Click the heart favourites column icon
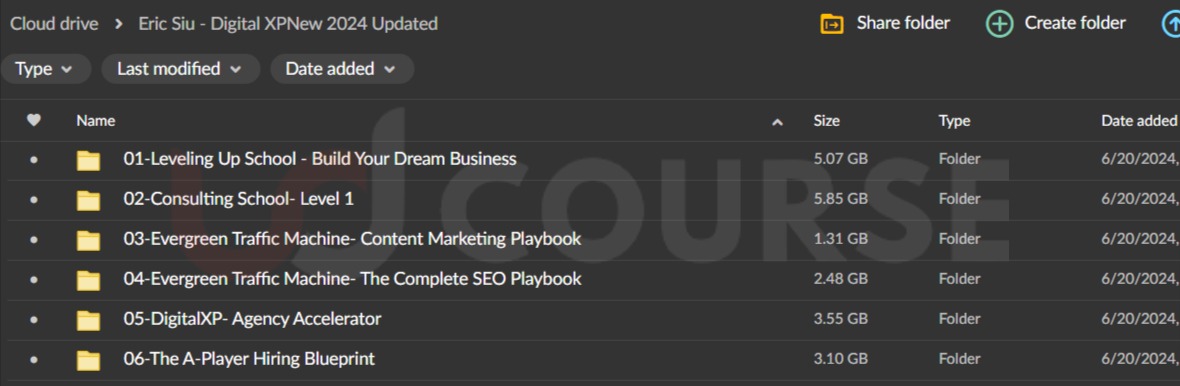1180x386 pixels. point(34,120)
